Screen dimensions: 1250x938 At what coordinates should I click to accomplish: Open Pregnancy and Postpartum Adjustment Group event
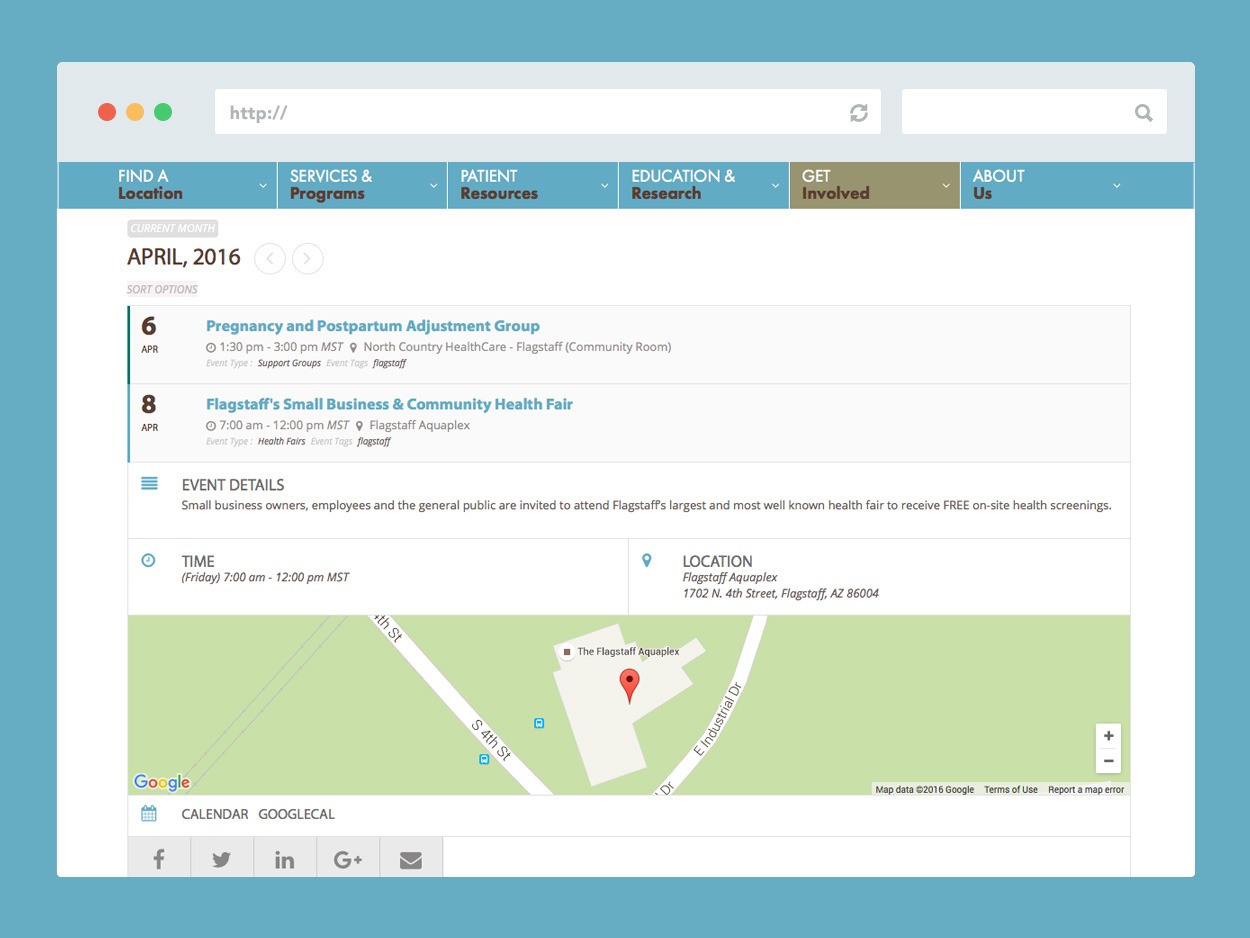pos(372,326)
